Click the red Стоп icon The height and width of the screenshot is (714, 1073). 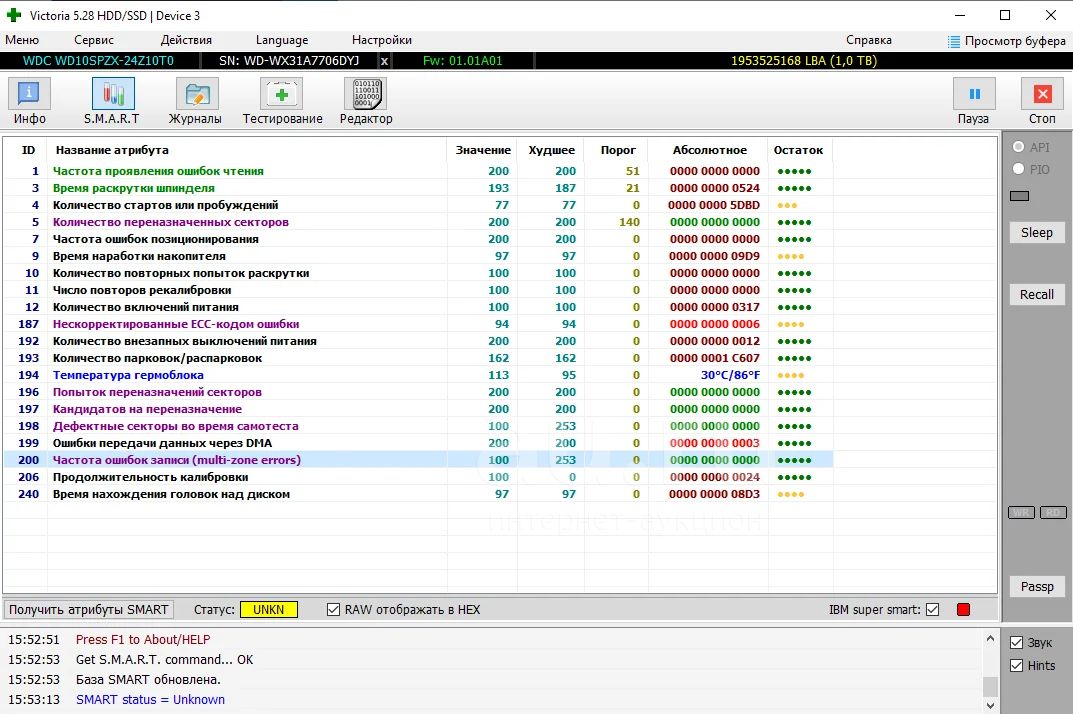pos(1042,94)
